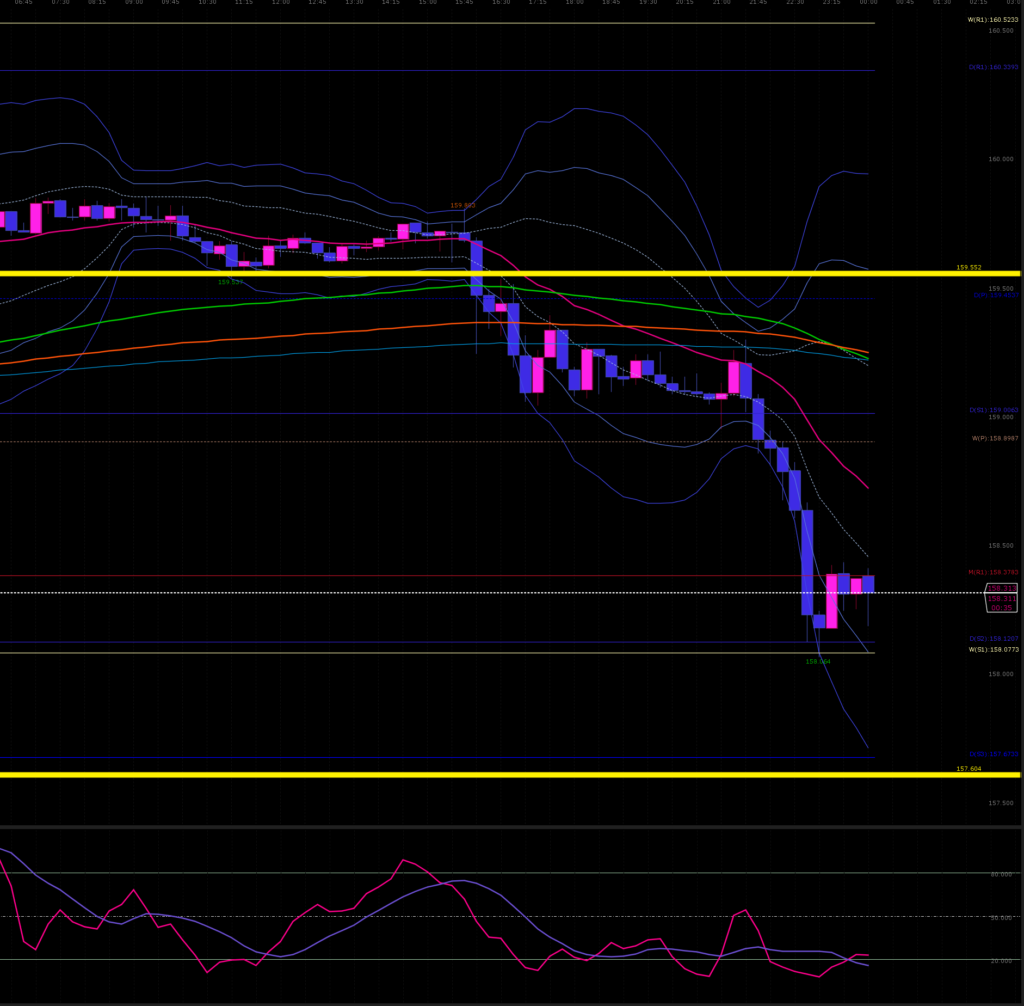The width and height of the screenshot is (1024, 1006).
Task: Click the W(S1) 158.0773 support label
Action: pyautogui.click(x=993, y=650)
